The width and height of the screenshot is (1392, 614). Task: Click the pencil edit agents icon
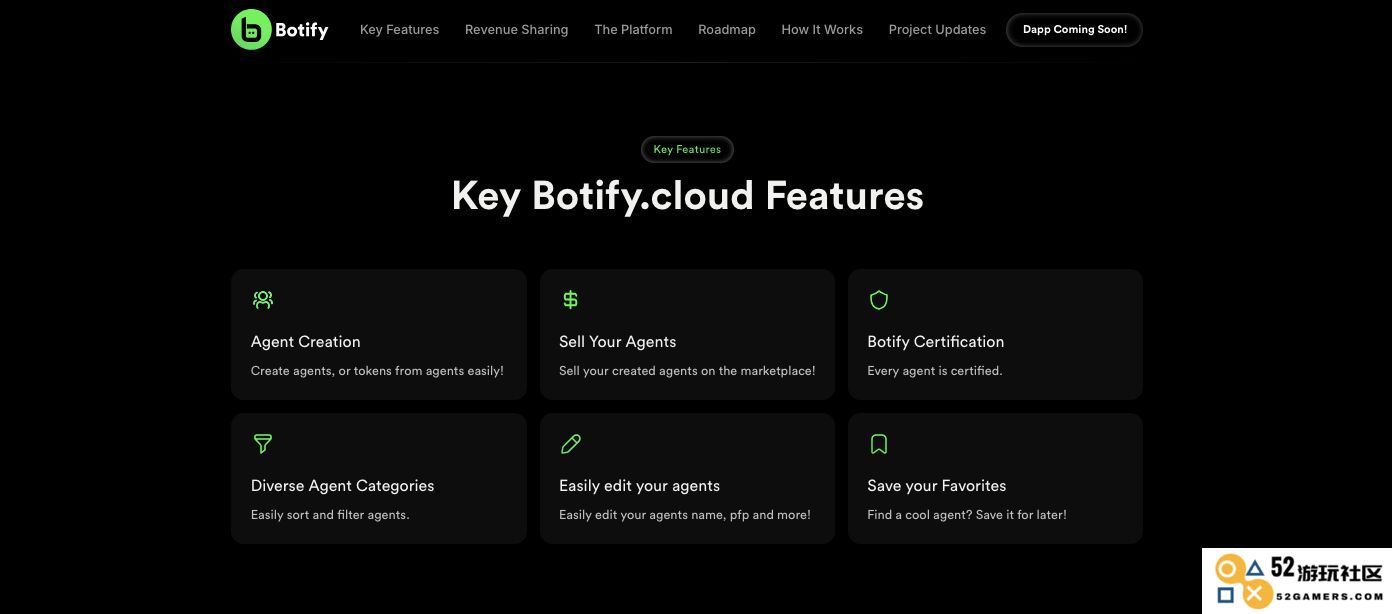pyautogui.click(x=571, y=443)
